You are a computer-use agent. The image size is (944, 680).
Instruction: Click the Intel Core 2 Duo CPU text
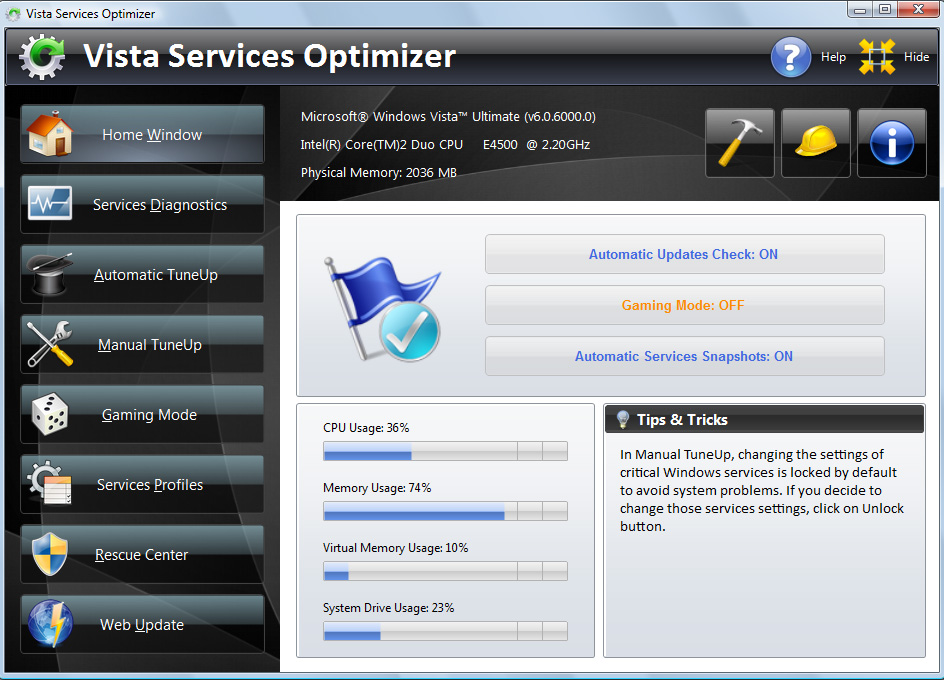[x=445, y=145]
